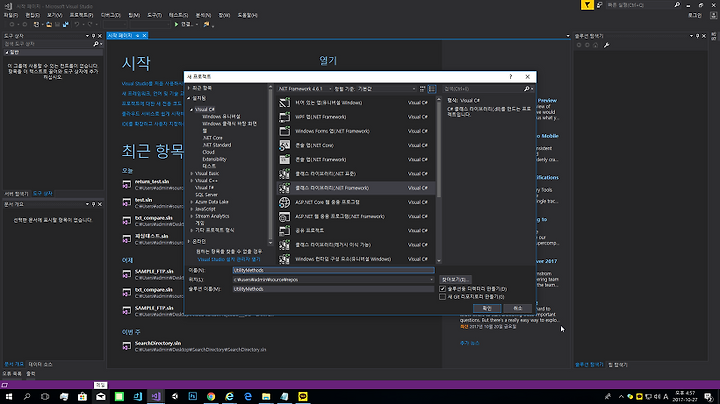Switch to the Toolbox tab at panel bottom
The width and height of the screenshot is (720, 404).
point(43,194)
